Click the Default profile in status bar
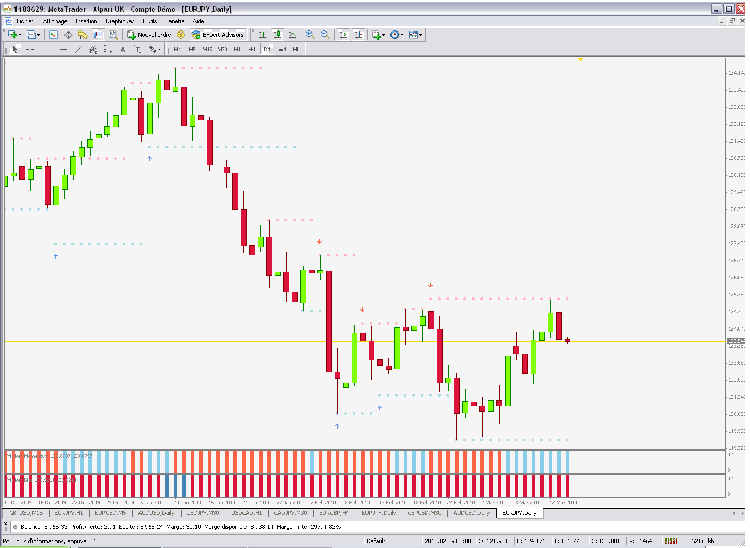Screen dimensions: 750x548 376,541
